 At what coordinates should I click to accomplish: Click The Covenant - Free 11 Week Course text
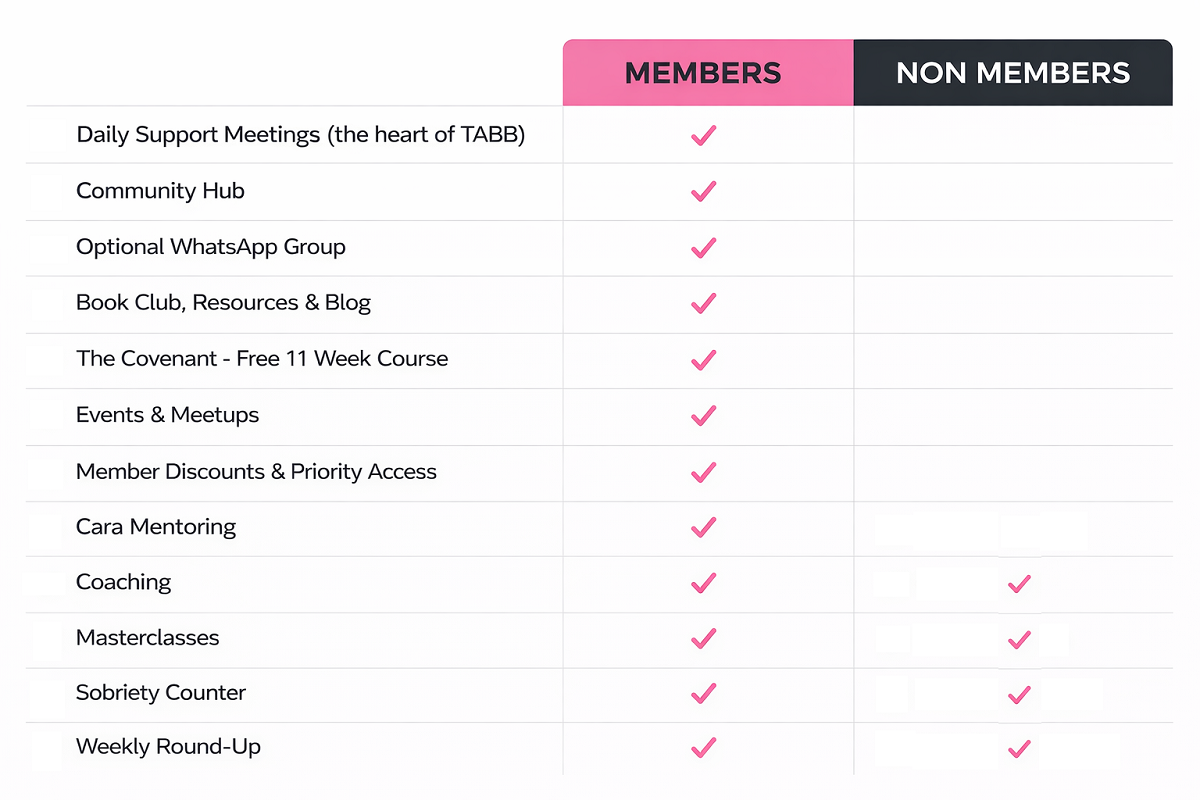[262, 359]
